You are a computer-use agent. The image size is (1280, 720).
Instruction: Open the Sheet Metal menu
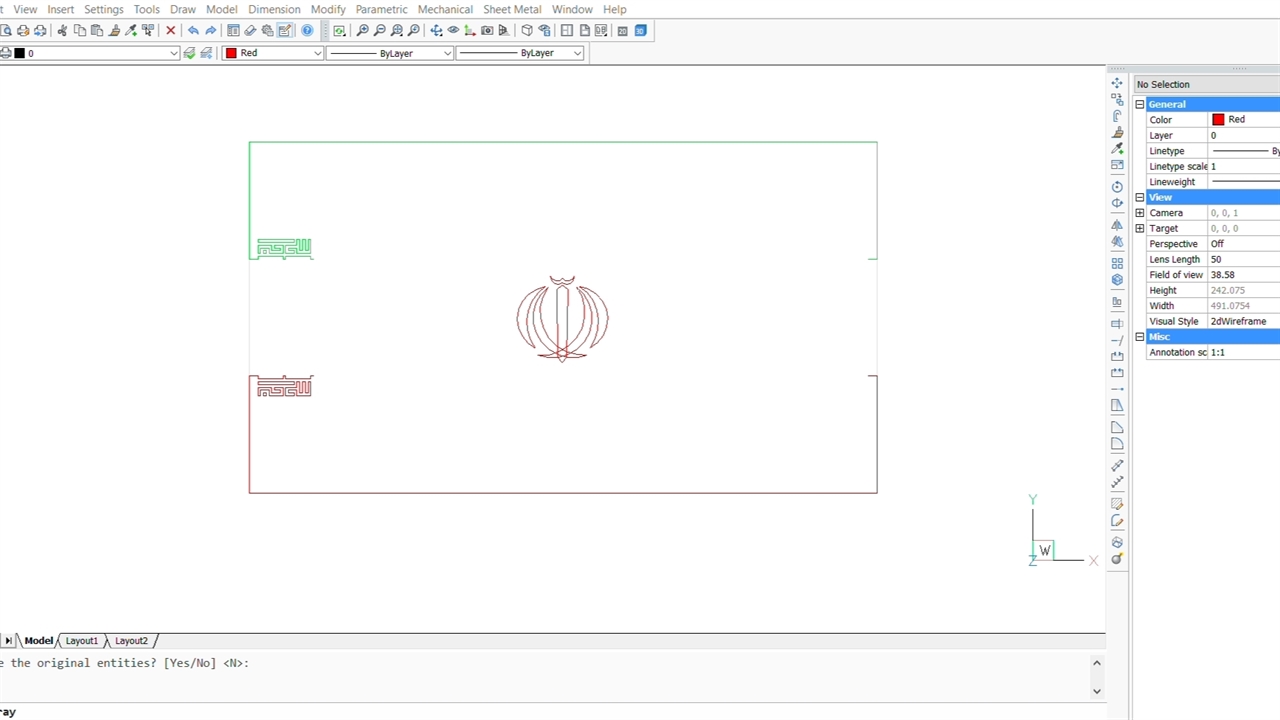(512, 9)
